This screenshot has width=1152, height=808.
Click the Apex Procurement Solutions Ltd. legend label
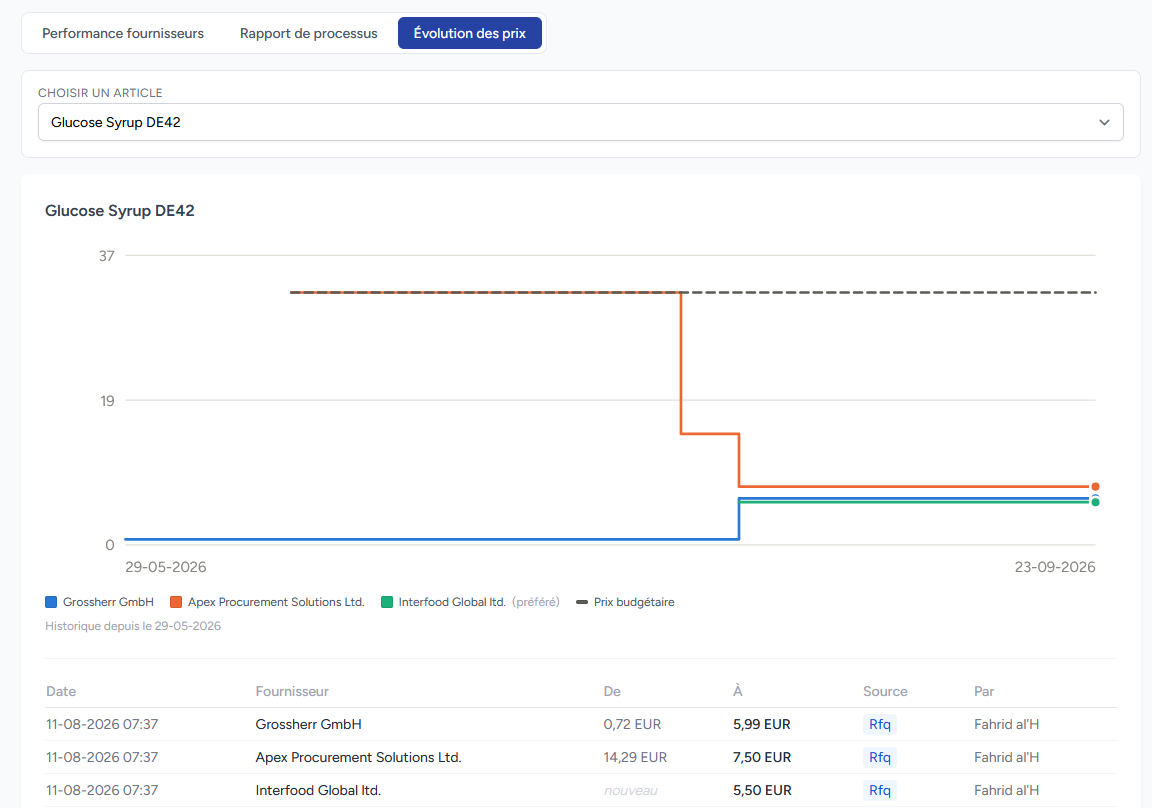[276, 602]
